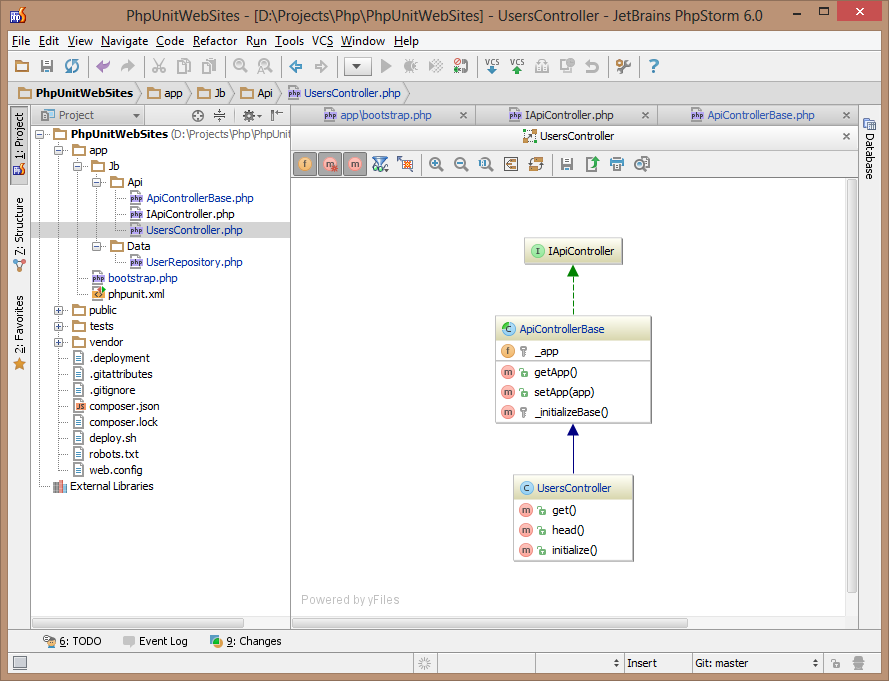This screenshot has height=681, width=889.
Task: Fit diagram content to the window
Action: coord(511,164)
